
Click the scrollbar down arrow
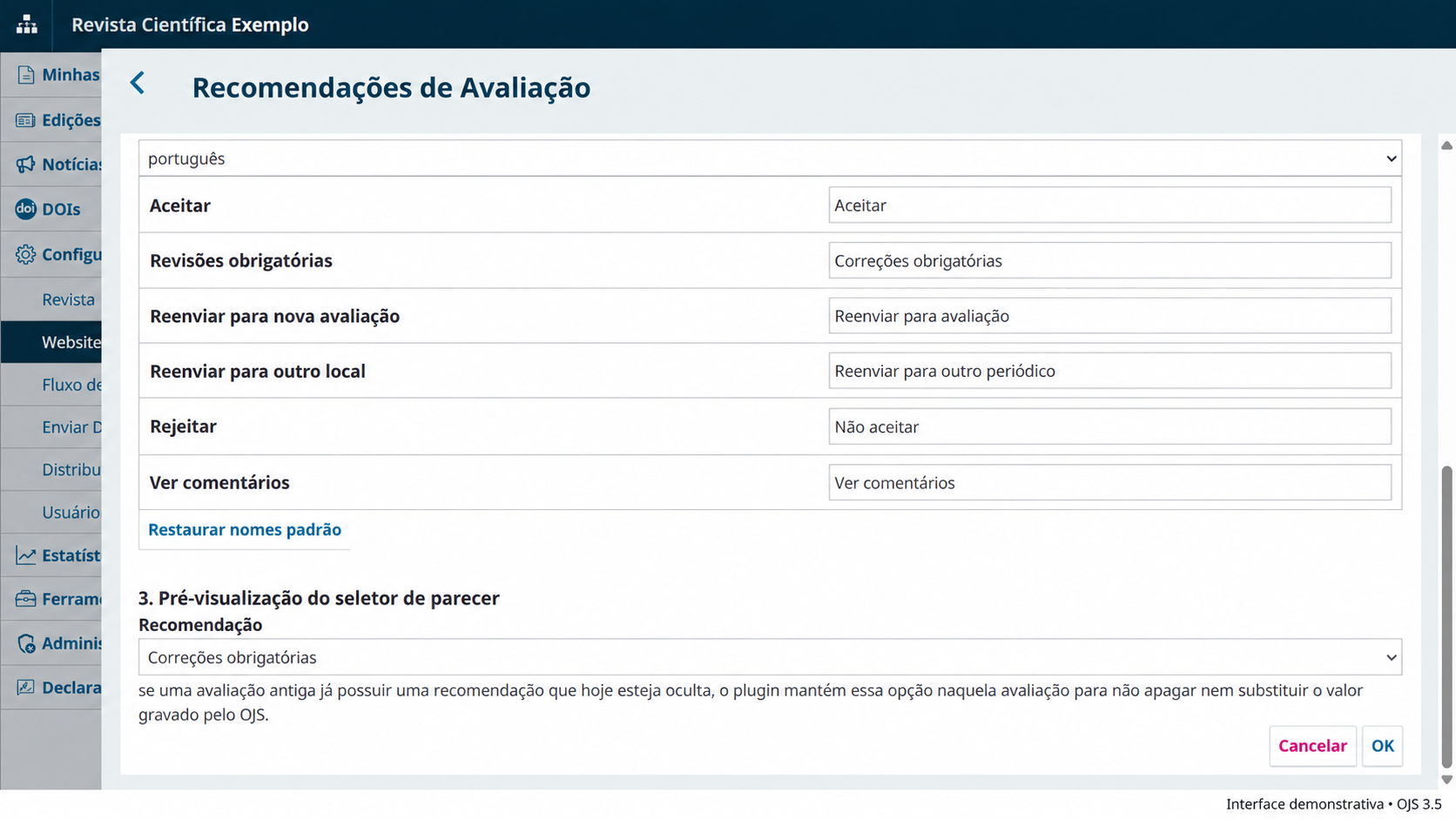1446,780
